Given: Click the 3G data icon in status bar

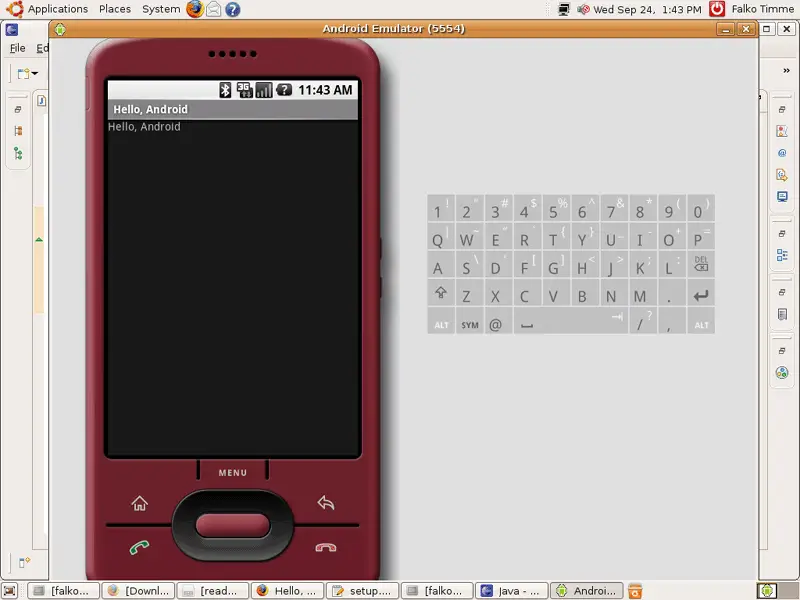Looking at the screenshot, I should [244, 90].
